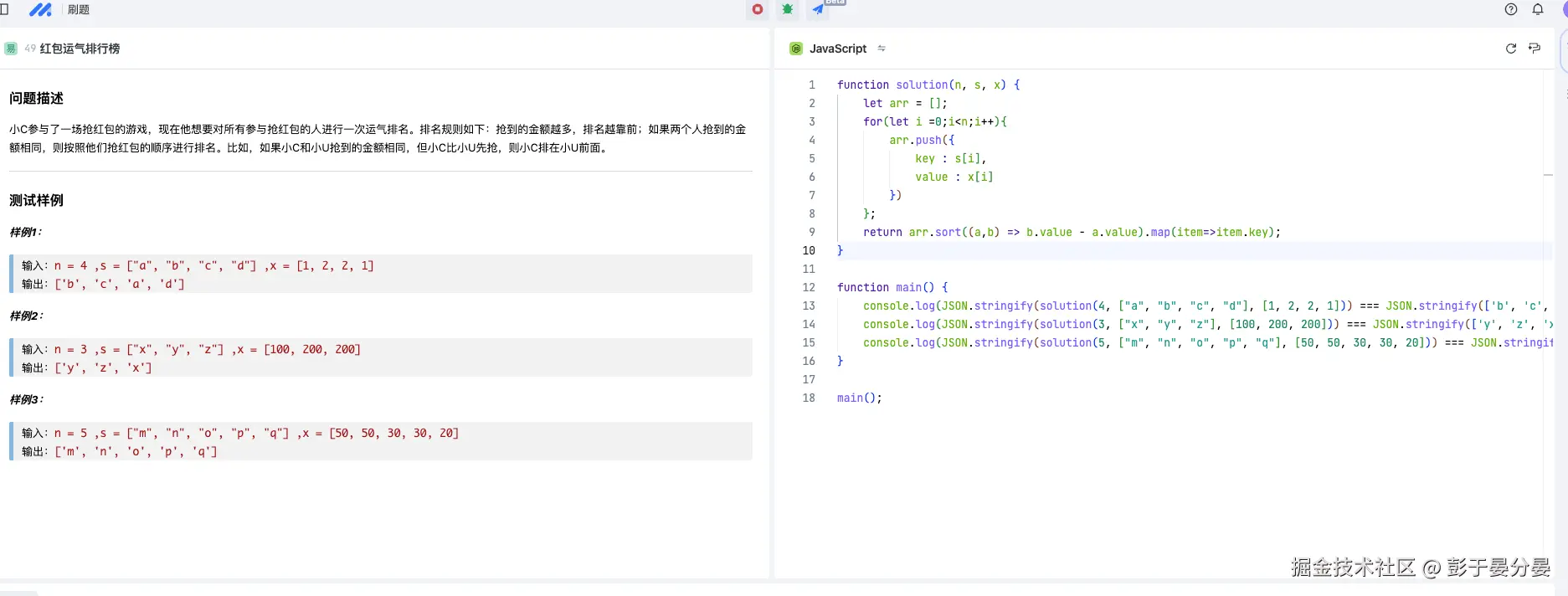This screenshot has height=596, width=1568.
Task: Open the green bug debug icon
Action: [788, 9]
